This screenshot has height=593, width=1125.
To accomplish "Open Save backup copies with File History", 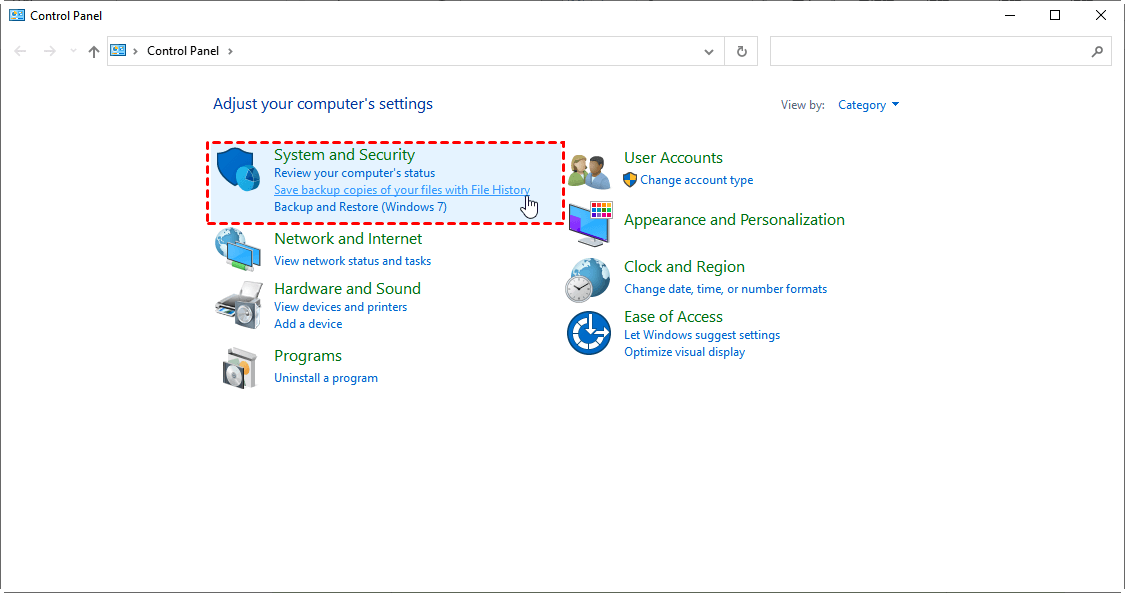I will (402, 190).
